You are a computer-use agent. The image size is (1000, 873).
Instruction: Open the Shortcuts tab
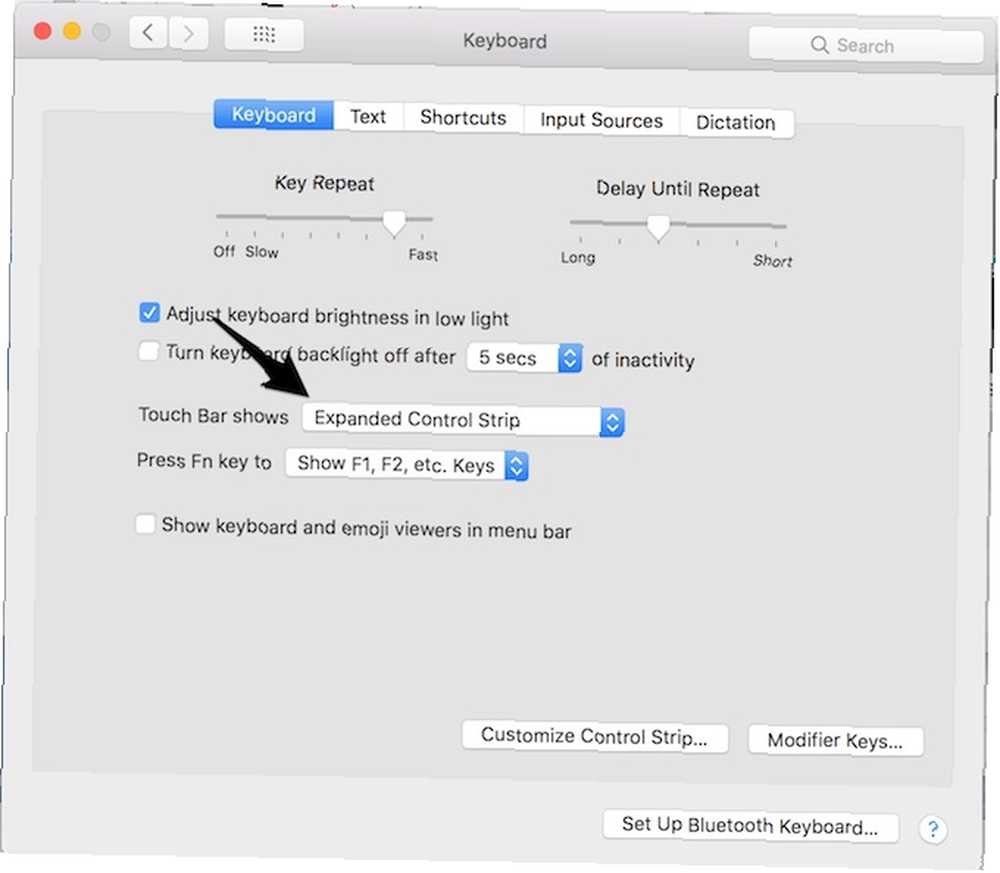463,118
